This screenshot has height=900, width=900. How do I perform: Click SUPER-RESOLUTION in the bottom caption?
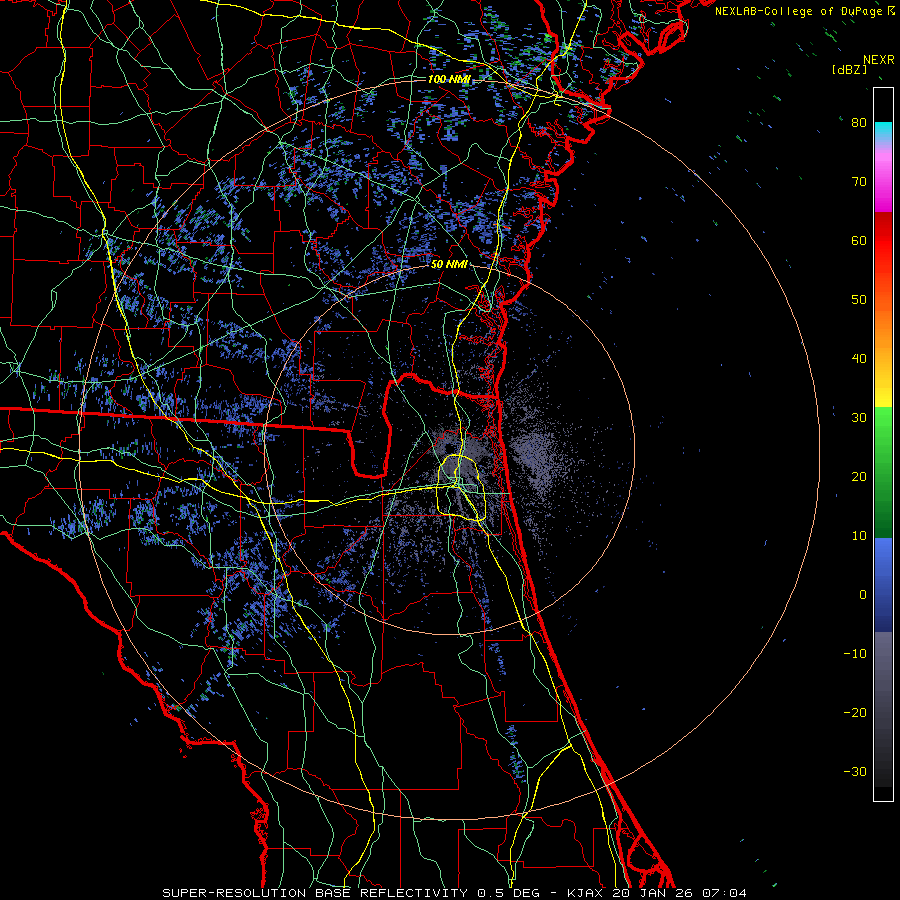pos(234,893)
